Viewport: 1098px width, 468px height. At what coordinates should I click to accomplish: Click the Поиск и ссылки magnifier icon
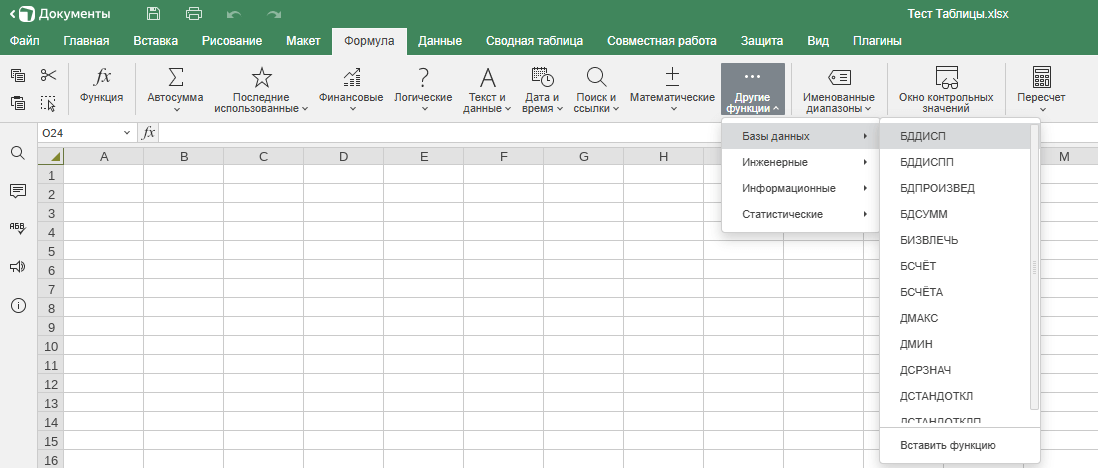coord(596,77)
